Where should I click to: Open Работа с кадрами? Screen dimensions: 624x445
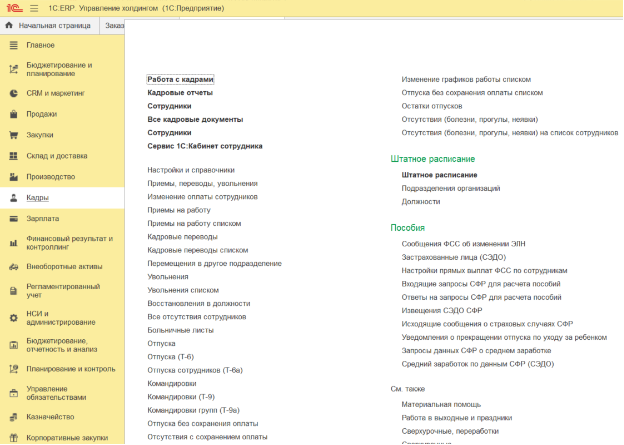[180, 80]
